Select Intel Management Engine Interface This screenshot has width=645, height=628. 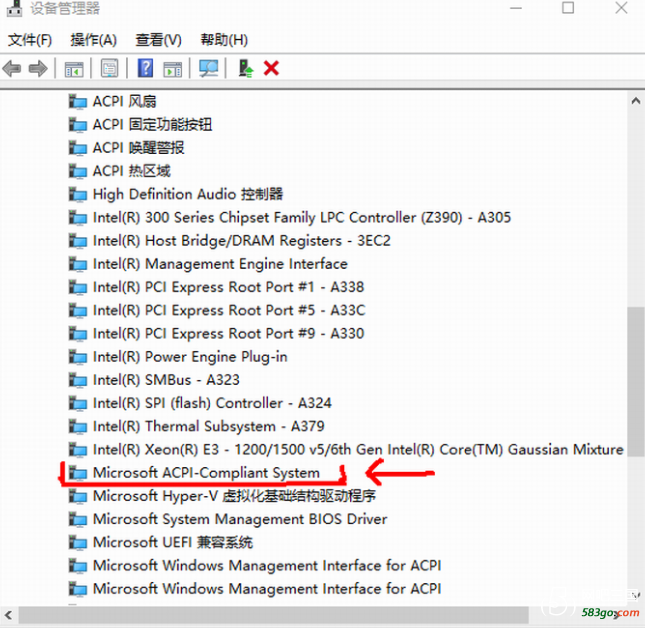tap(220, 264)
